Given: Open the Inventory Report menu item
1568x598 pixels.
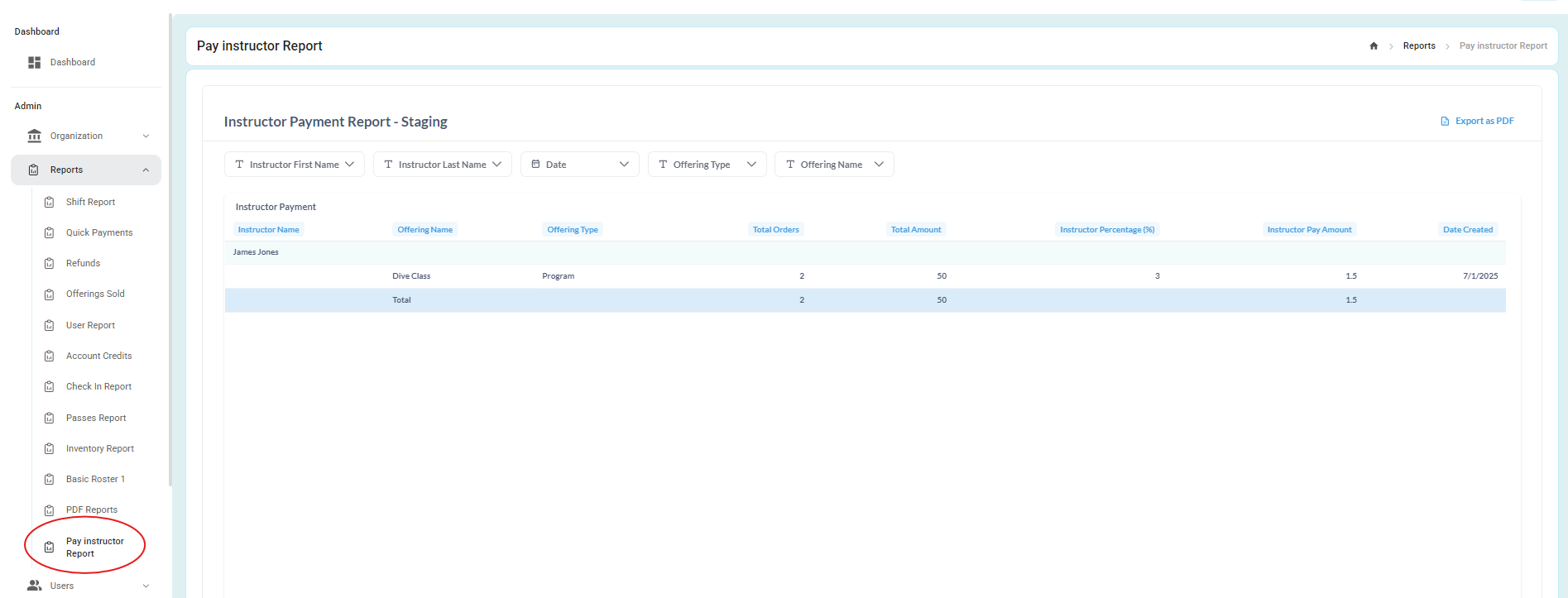Looking at the screenshot, I should pyautogui.click(x=100, y=448).
